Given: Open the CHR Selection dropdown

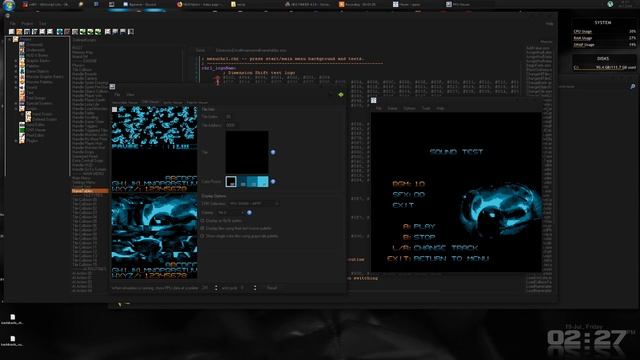Looking at the screenshot, I should 253,203.
